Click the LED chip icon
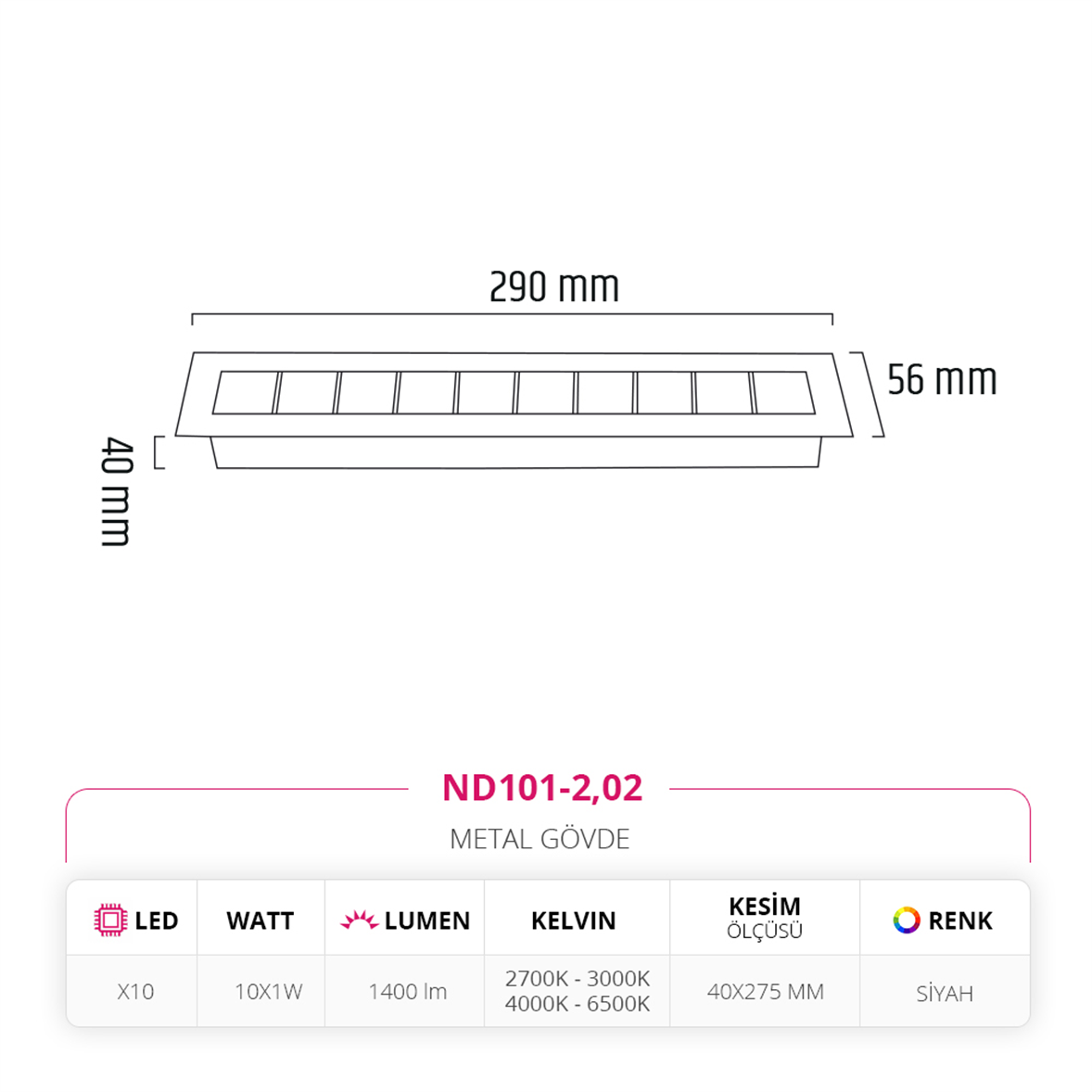Viewport: 1092px width, 1092px height. click(110, 920)
